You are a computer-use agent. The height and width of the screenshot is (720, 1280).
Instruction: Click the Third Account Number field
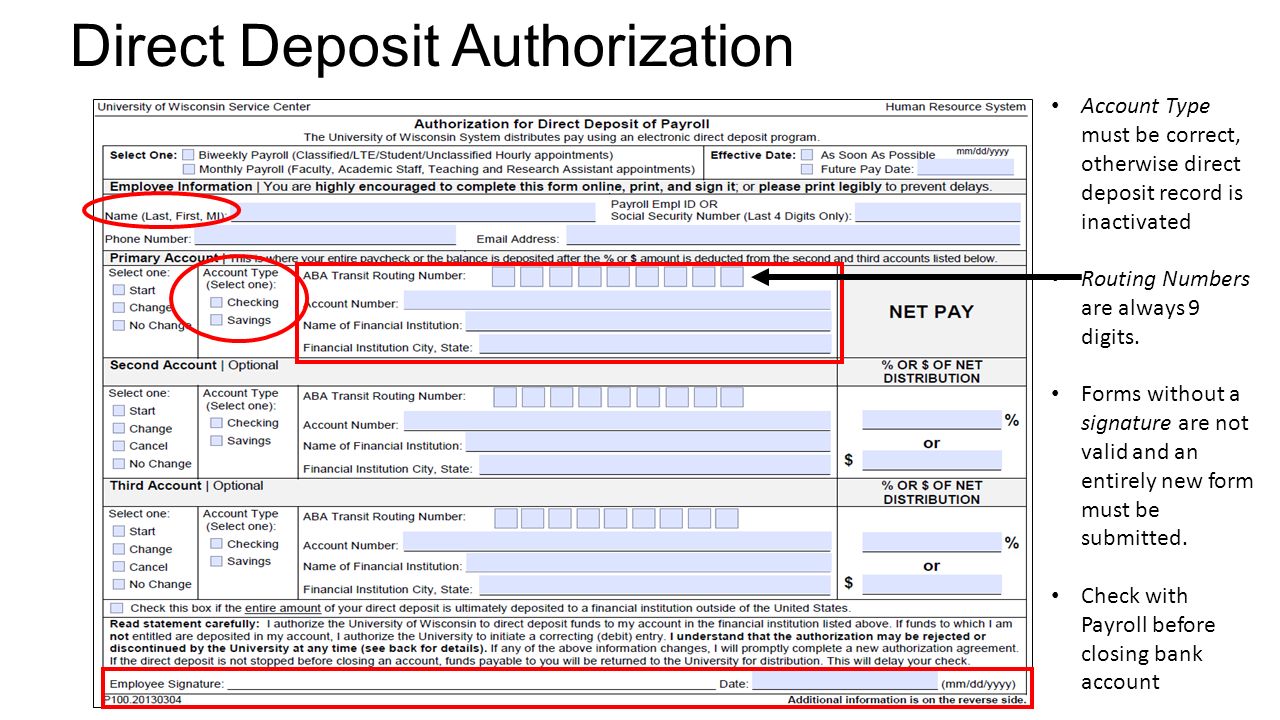pos(617,542)
